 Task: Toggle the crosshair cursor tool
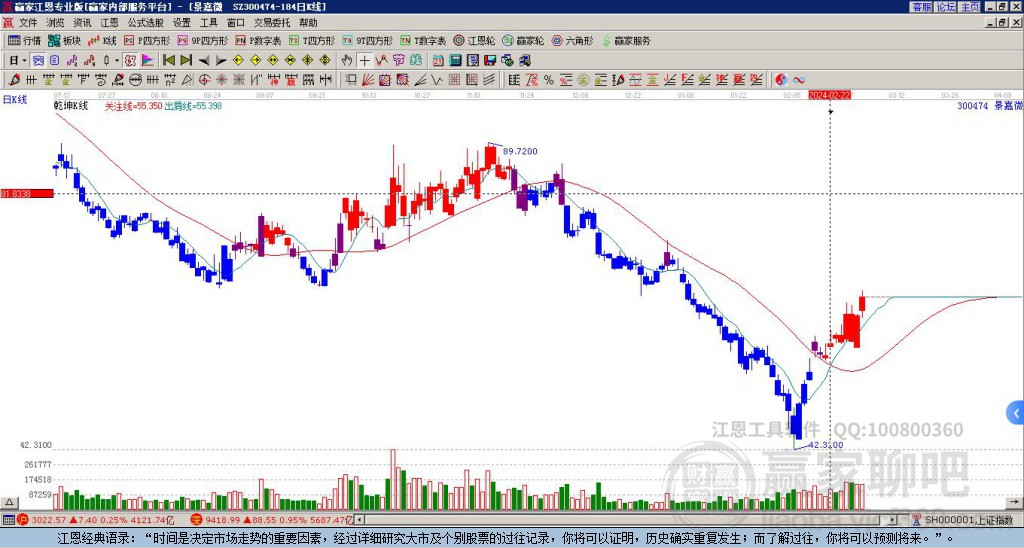[364, 61]
